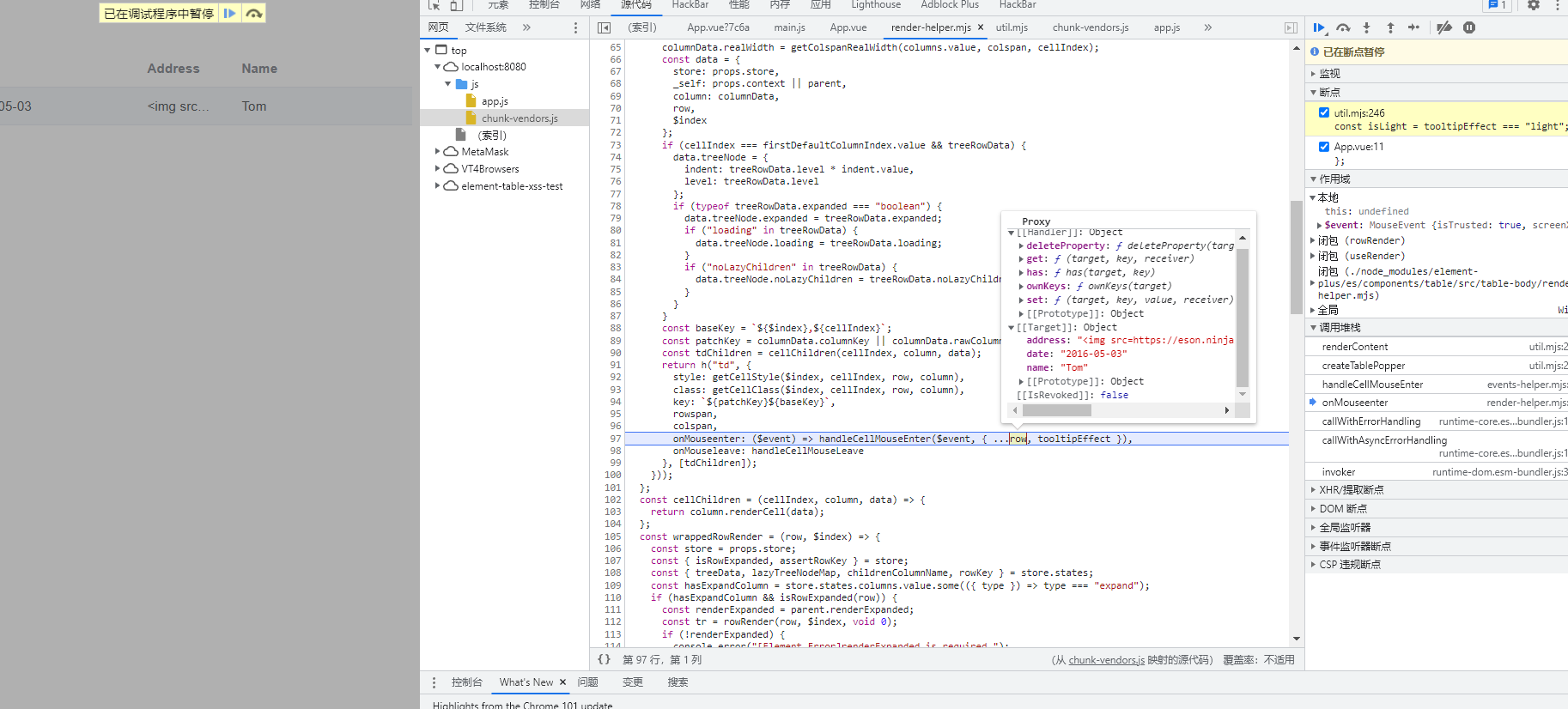This screenshot has width=1568, height=709.
Task: Open DevTools settings gear
Action: pos(1534,5)
